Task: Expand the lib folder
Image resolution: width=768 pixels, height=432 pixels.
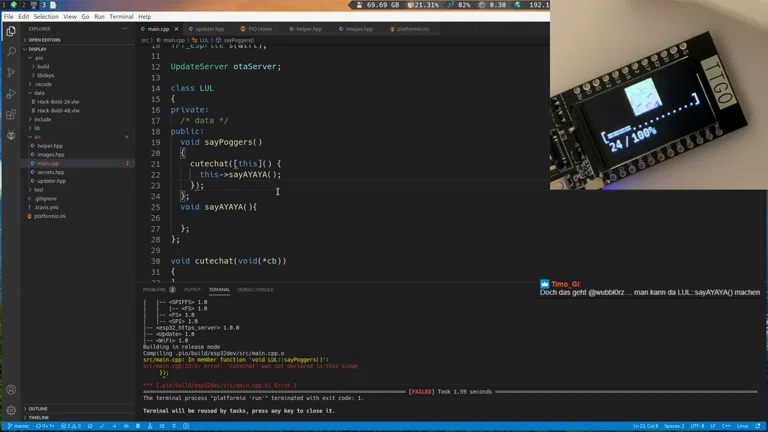Action: pos(78,128)
